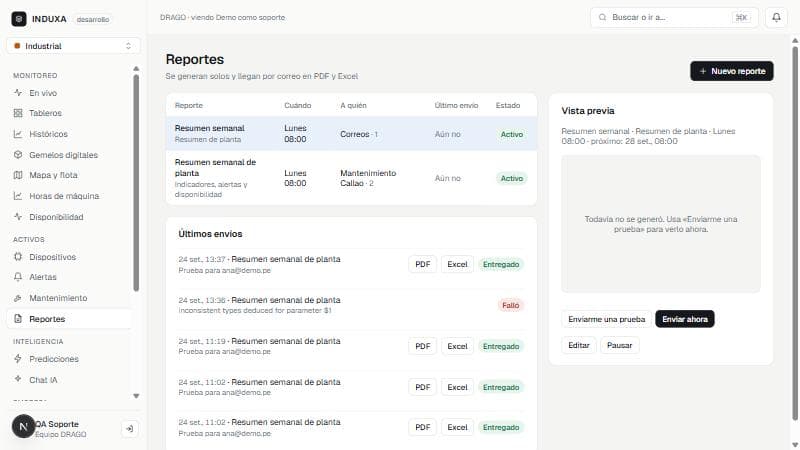The image size is (800, 450).
Task: Click the Alertas bell icon
Action: (18, 277)
